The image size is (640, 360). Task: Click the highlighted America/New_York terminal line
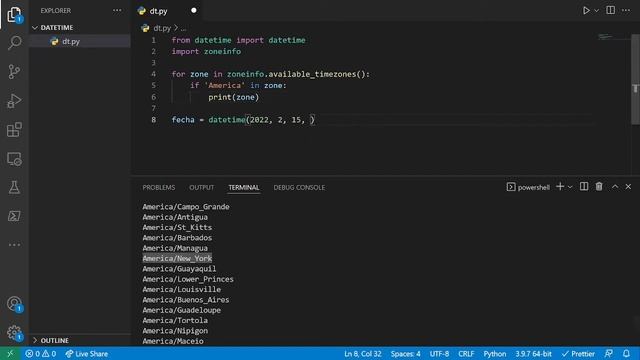[x=177, y=258]
